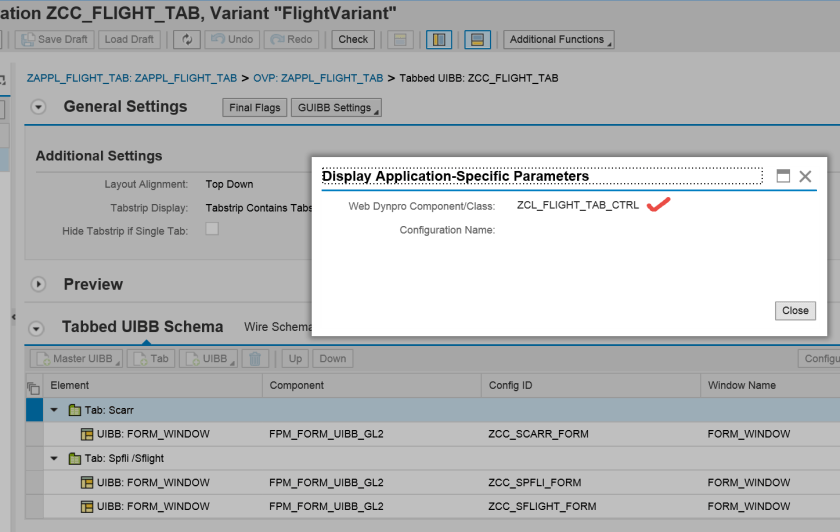Switch to the Wire Schema tab
Screen dimensions: 840x532
[x=277, y=327]
